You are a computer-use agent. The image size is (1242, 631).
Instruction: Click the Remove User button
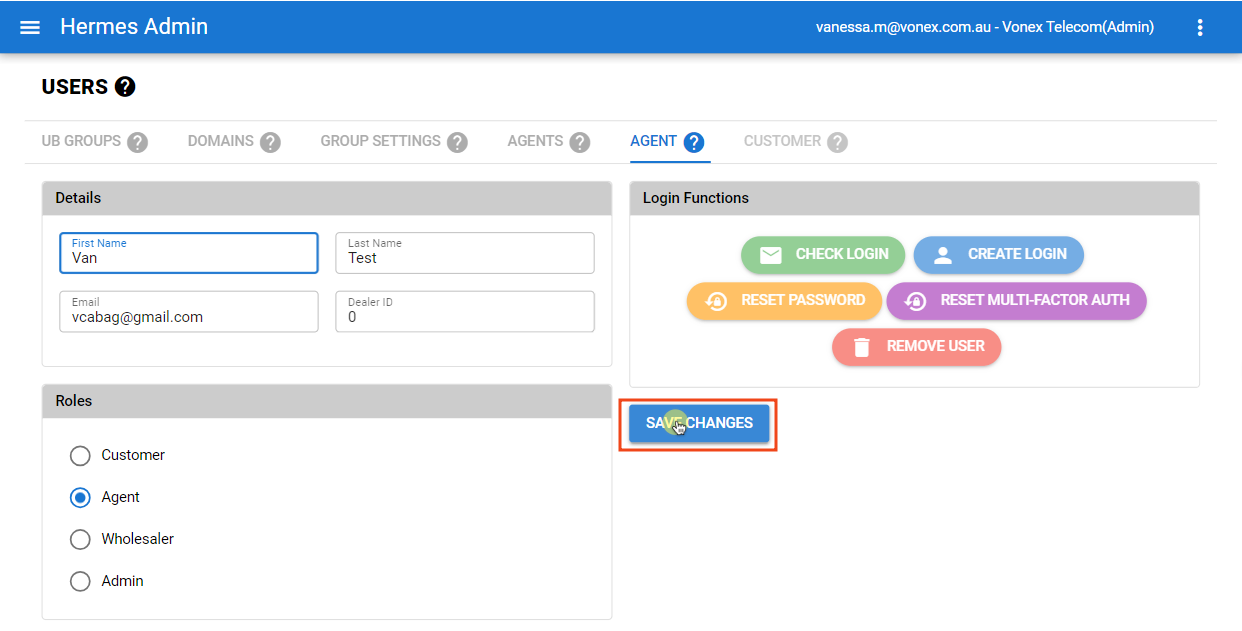click(x=916, y=347)
